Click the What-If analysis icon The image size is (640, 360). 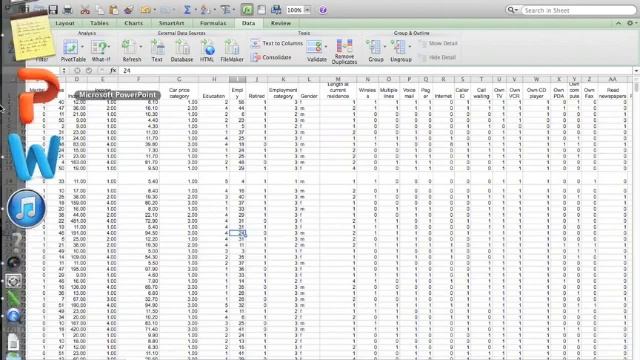point(99,48)
